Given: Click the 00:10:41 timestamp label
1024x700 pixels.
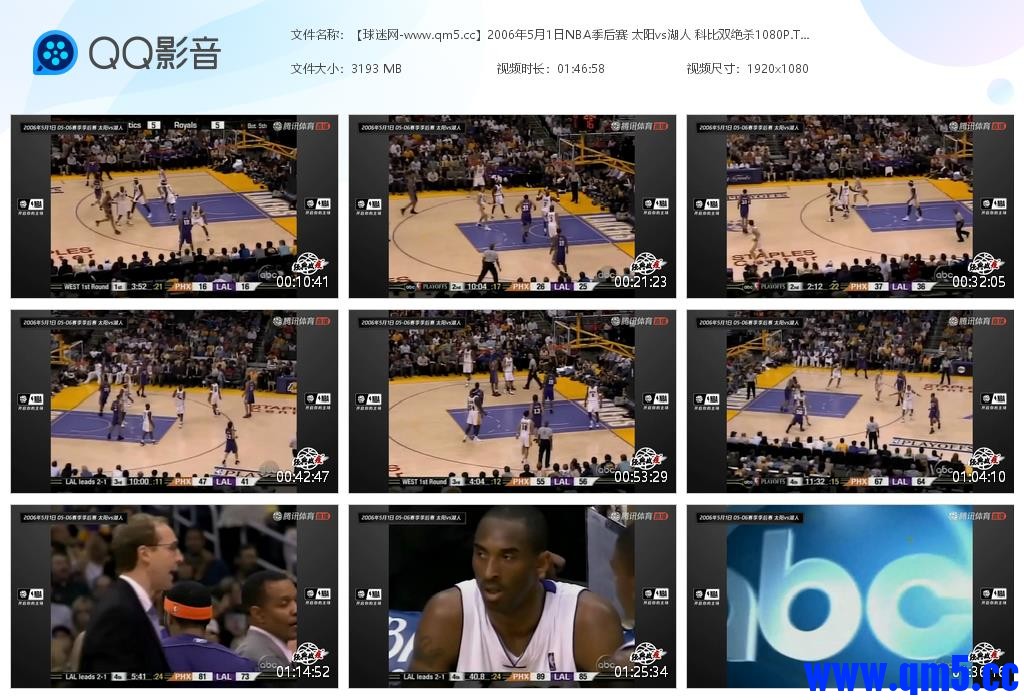Looking at the screenshot, I should tap(302, 282).
